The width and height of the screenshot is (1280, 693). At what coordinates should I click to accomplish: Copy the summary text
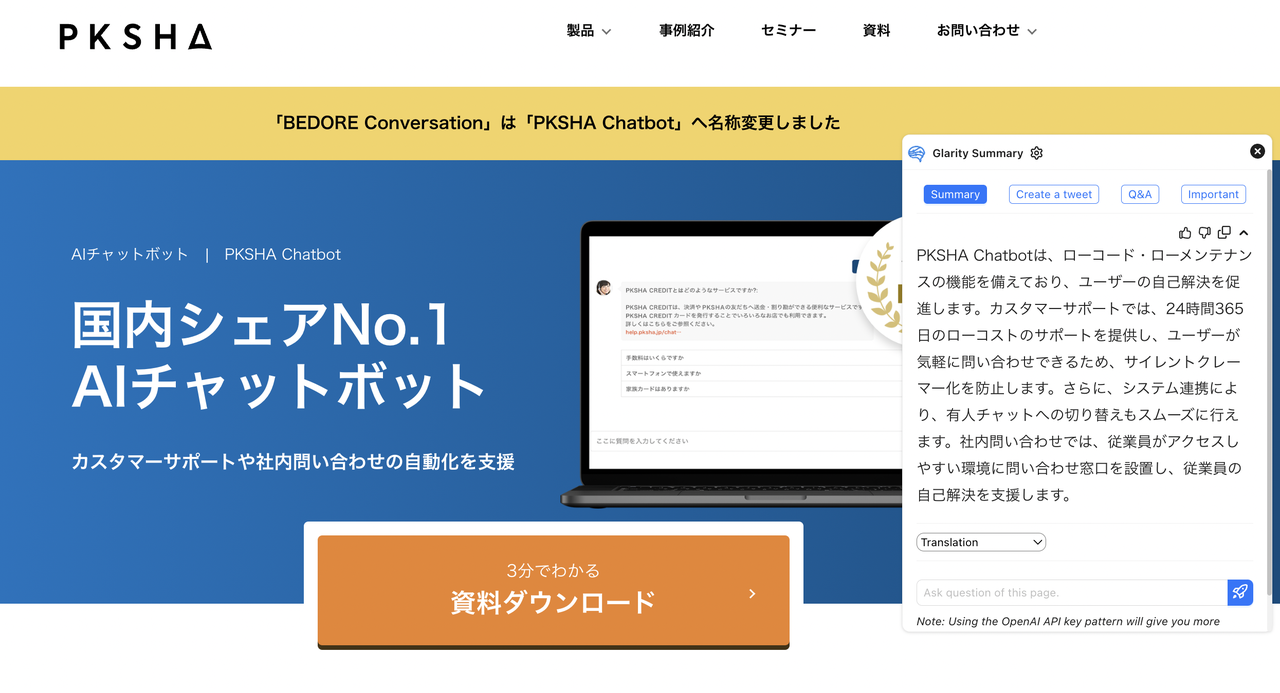point(1224,232)
